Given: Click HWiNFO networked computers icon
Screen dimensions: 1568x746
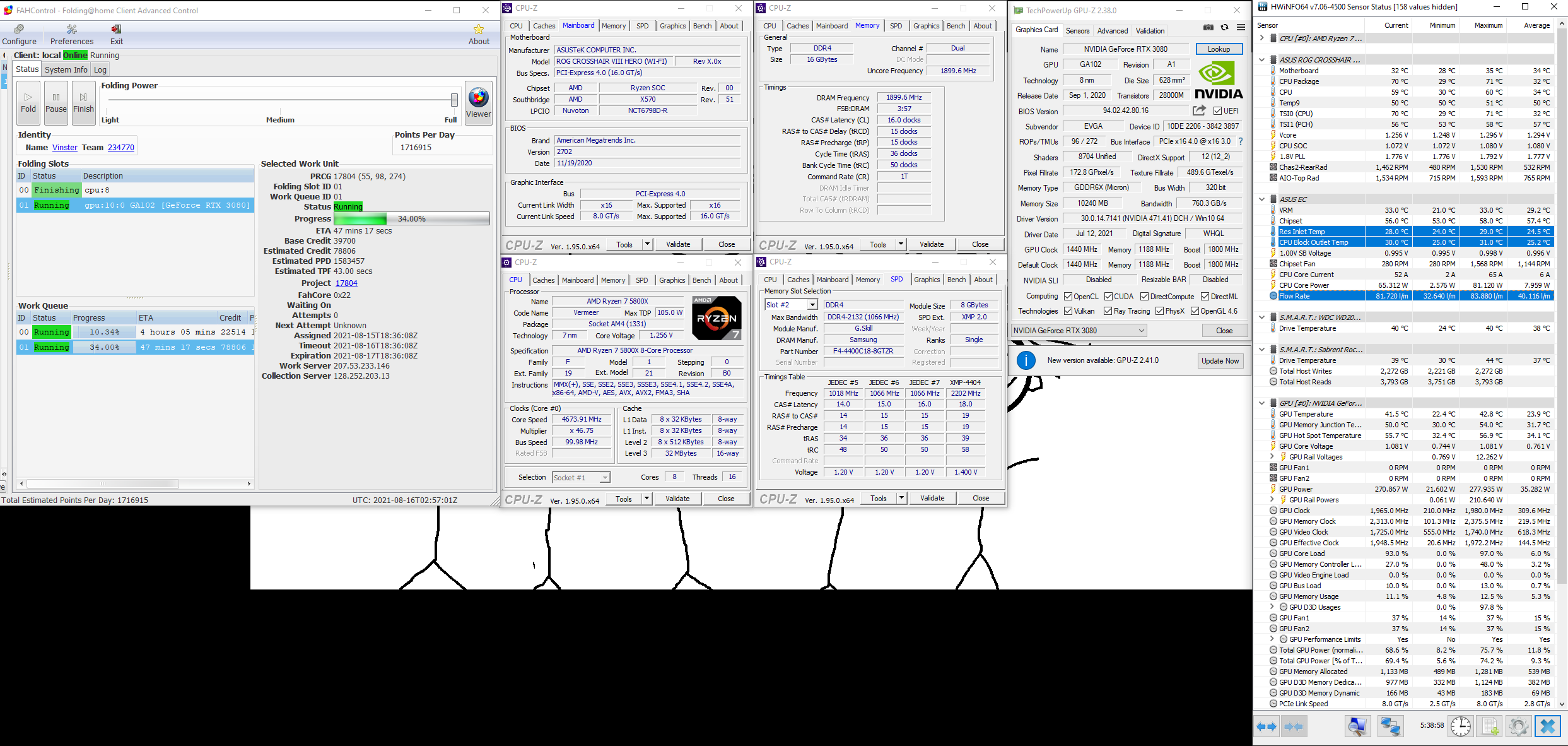Looking at the screenshot, I should click(1390, 726).
